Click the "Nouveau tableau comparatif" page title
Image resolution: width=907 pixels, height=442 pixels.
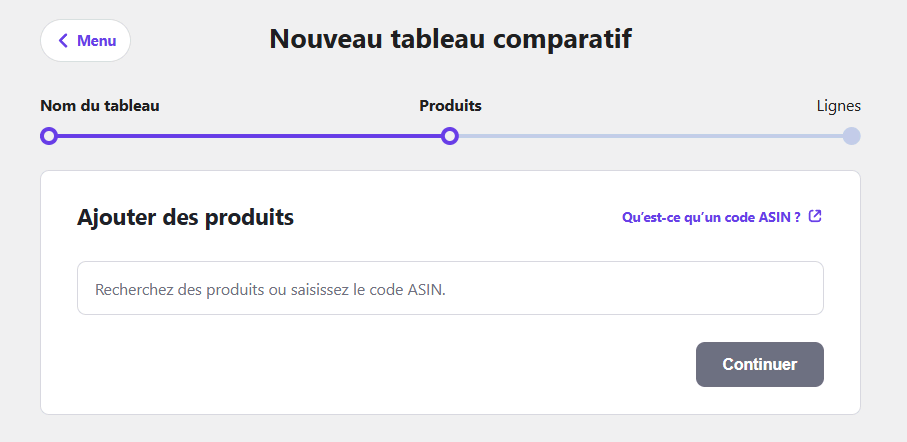pos(450,40)
